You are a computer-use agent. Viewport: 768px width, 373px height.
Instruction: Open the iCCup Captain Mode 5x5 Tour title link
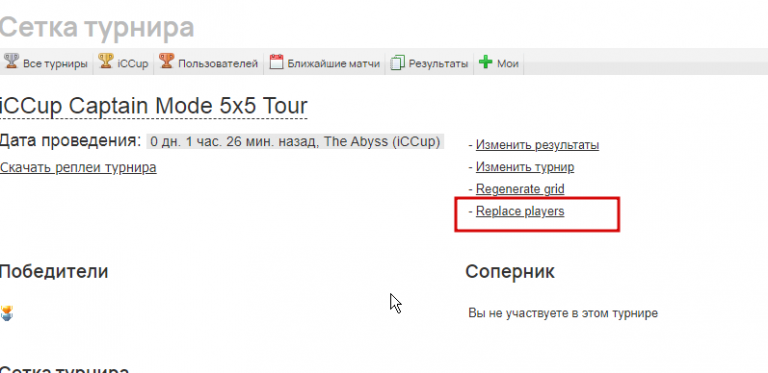click(154, 106)
